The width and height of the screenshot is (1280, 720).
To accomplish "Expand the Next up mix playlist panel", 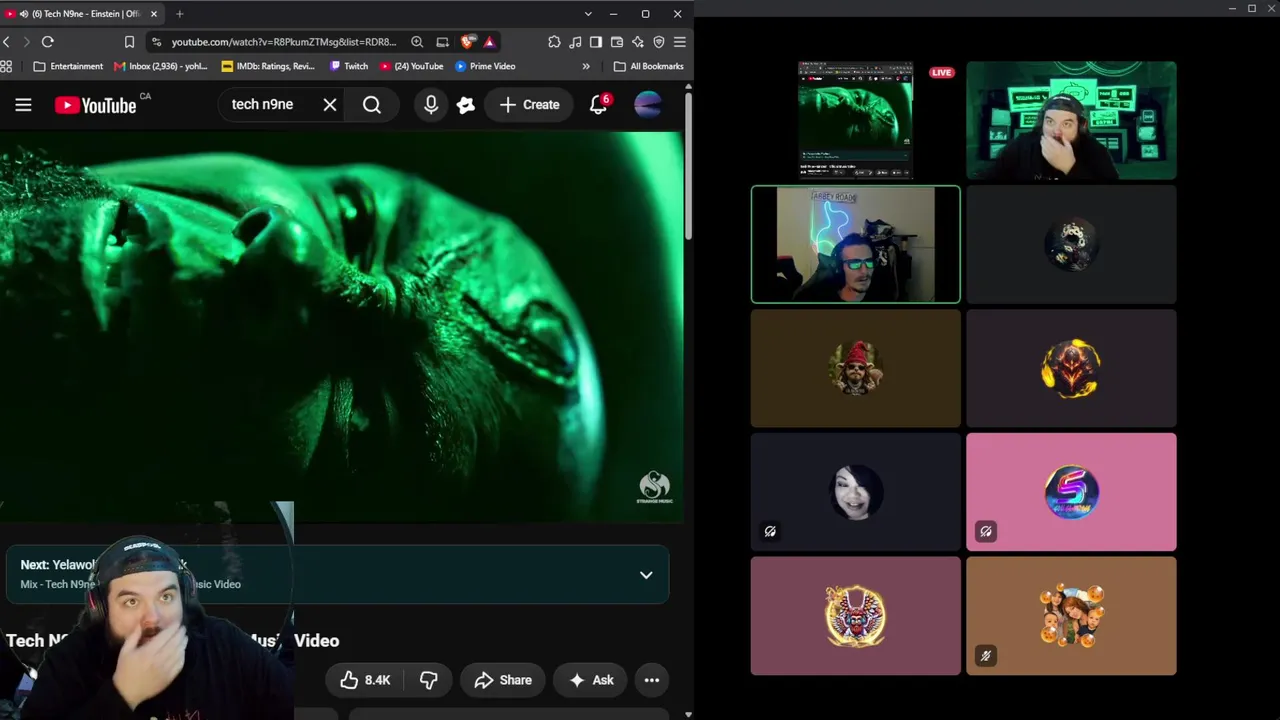I will [646, 575].
